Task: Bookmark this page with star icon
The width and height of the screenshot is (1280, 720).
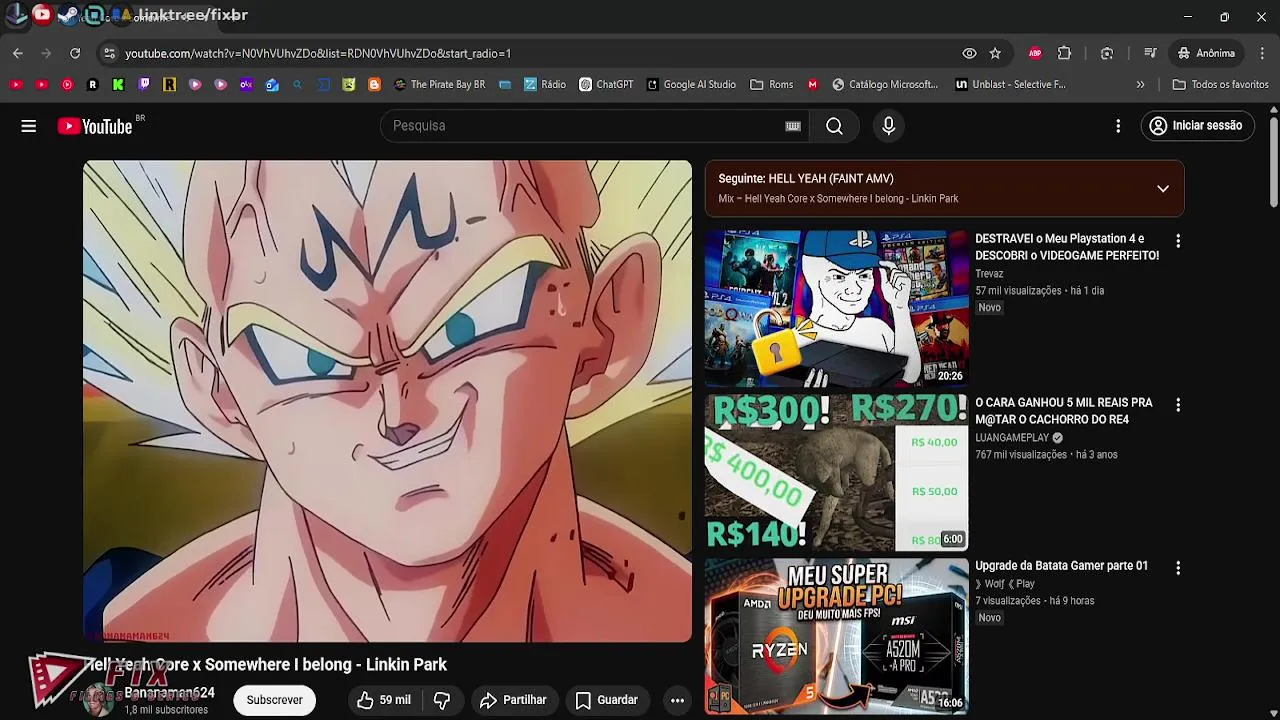Action: pyautogui.click(x=995, y=53)
